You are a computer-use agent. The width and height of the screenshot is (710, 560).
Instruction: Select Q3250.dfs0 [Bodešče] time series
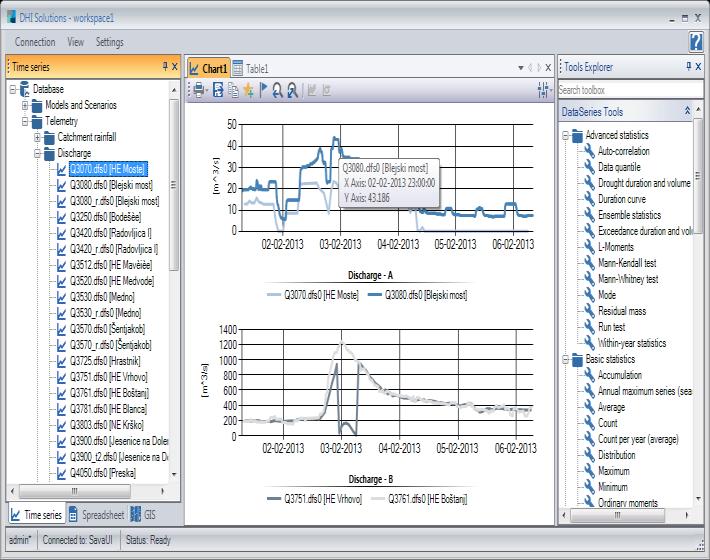coord(105,217)
